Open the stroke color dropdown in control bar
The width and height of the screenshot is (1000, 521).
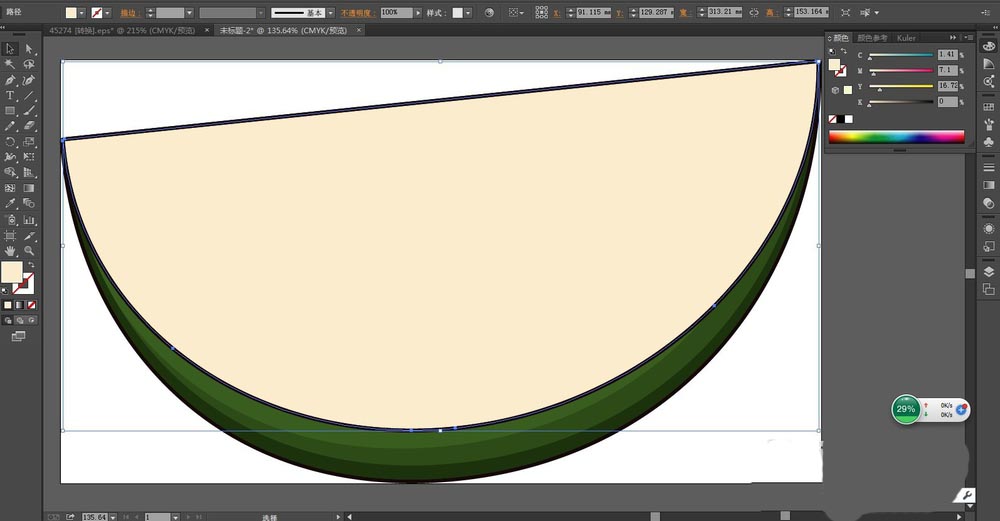(x=107, y=13)
